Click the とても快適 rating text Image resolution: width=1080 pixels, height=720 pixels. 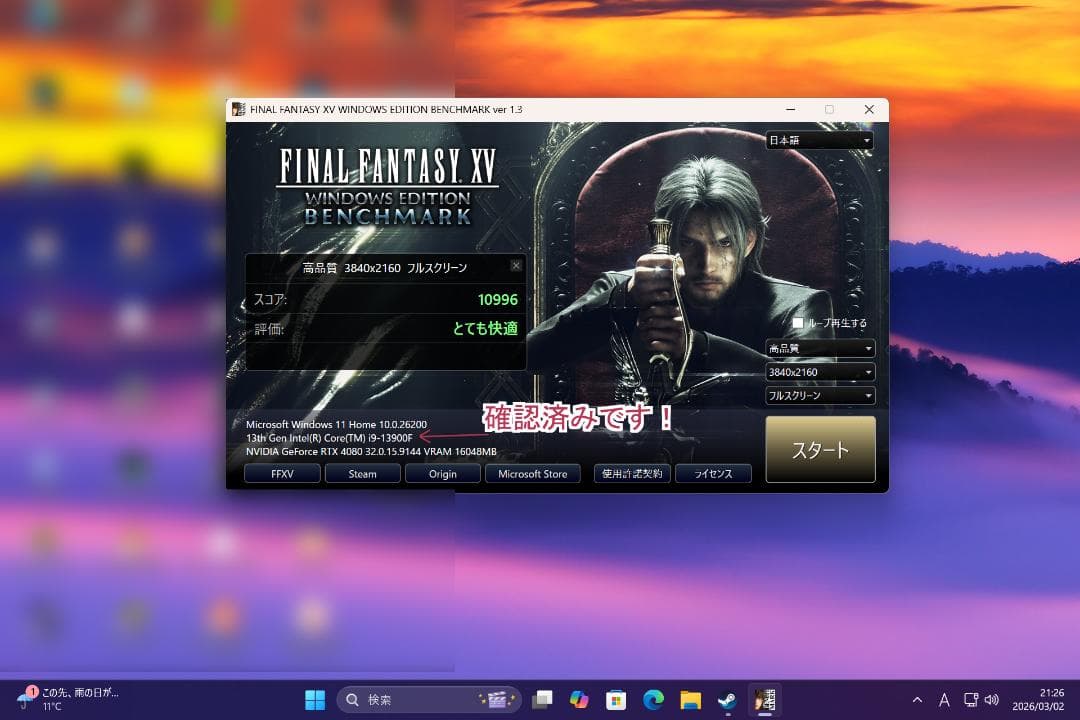click(x=485, y=329)
